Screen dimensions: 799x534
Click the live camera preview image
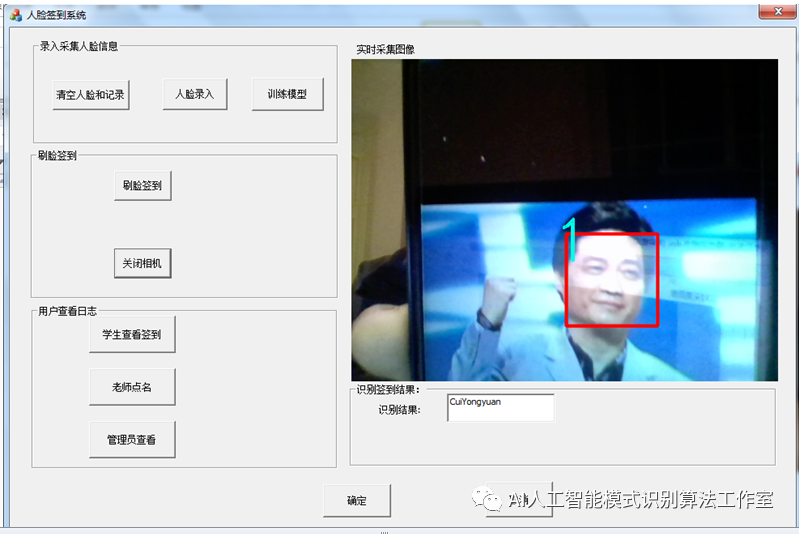click(564, 220)
